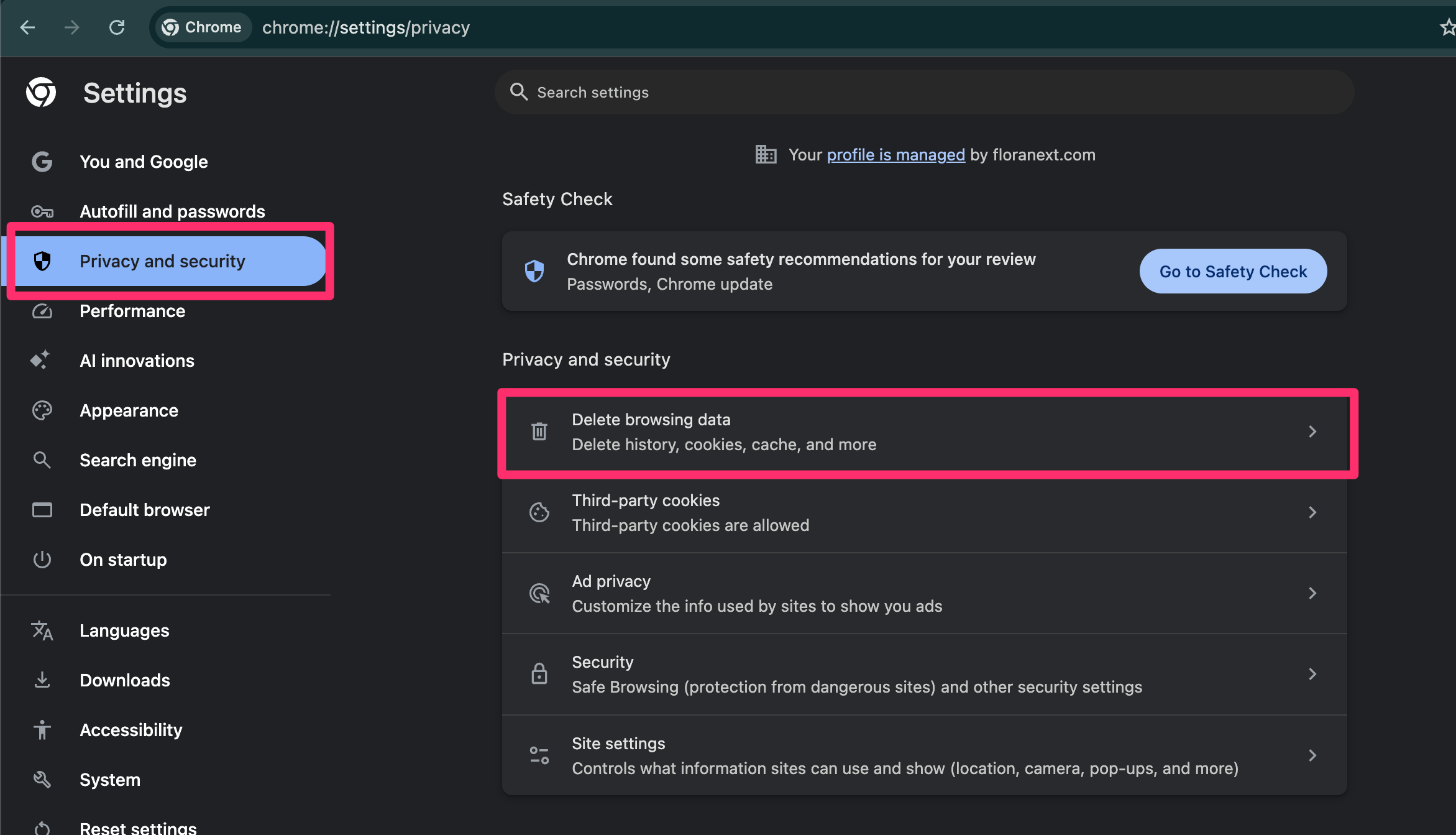Select Search engine in sidebar
This screenshot has height=835, width=1456.
click(x=138, y=460)
